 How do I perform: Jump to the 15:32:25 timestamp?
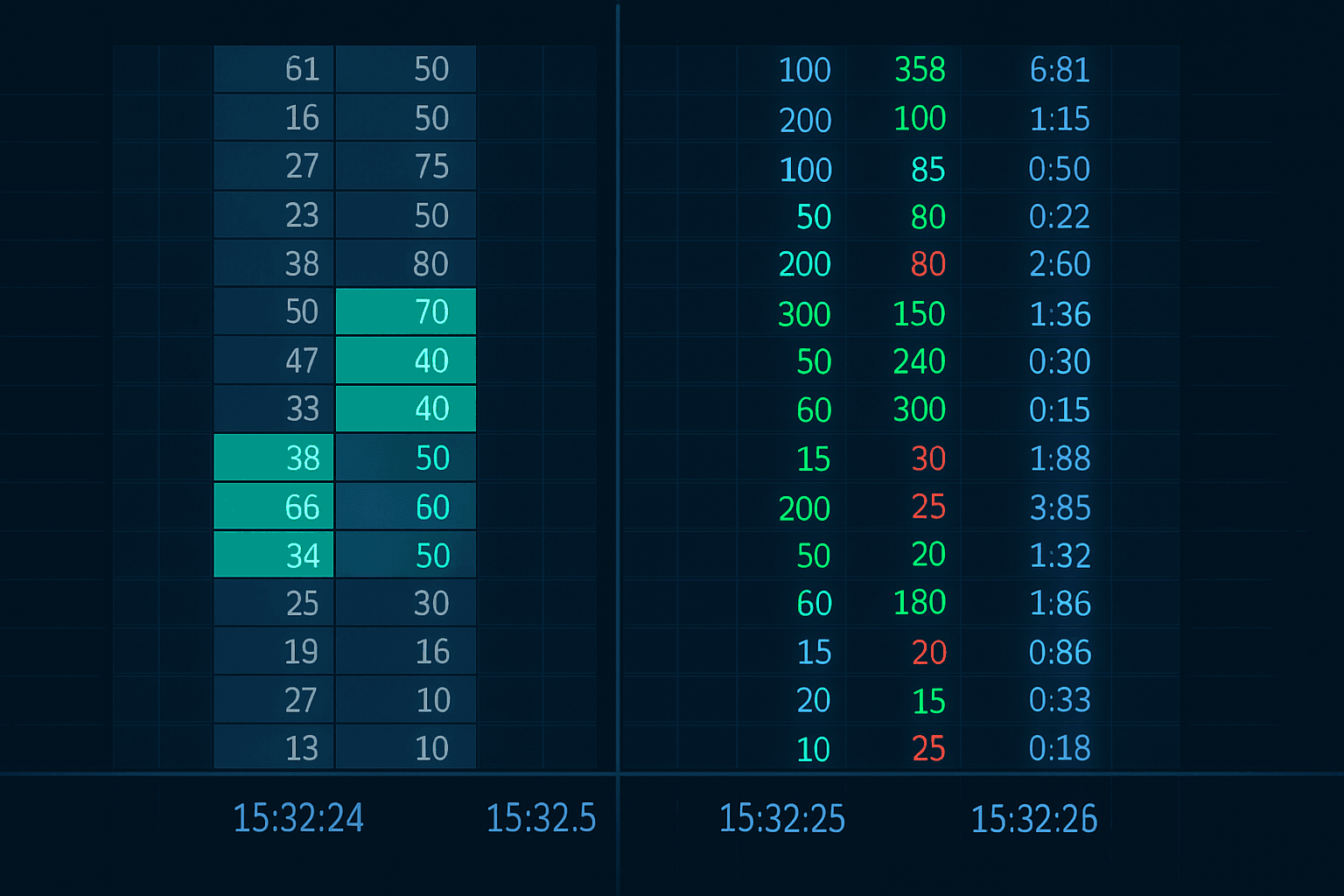pos(781,819)
